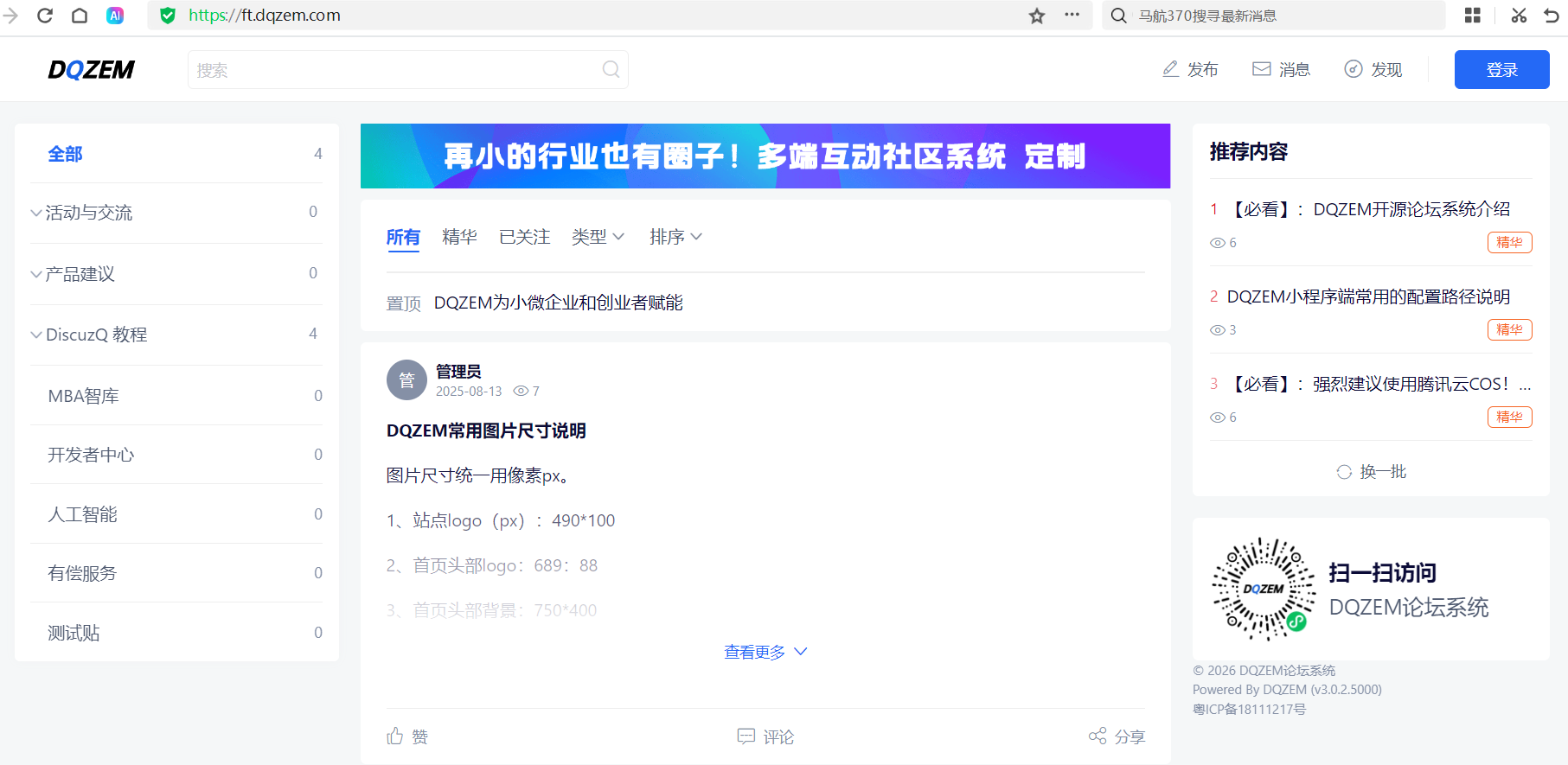This screenshot has height=765, width=1568.
Task: Like the post with 赞 thumbs-up icon
Action: pyautogui.click(x=395, y=736)
